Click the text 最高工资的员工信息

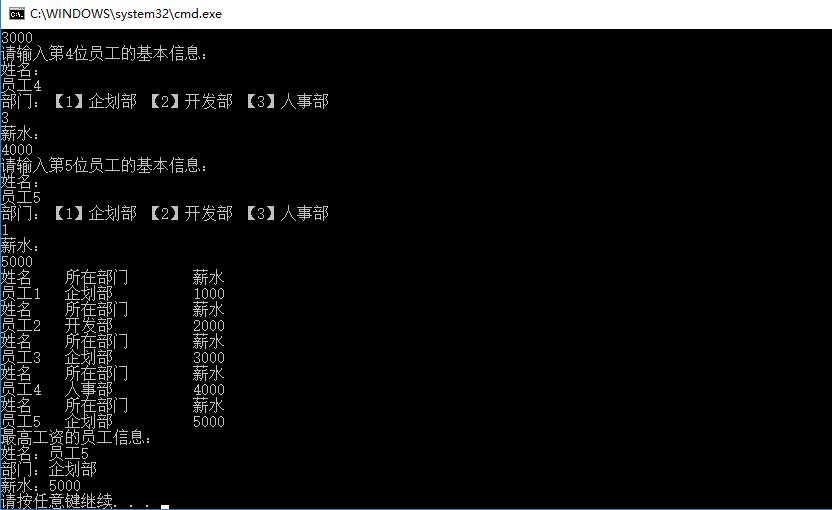click(76, 437)
